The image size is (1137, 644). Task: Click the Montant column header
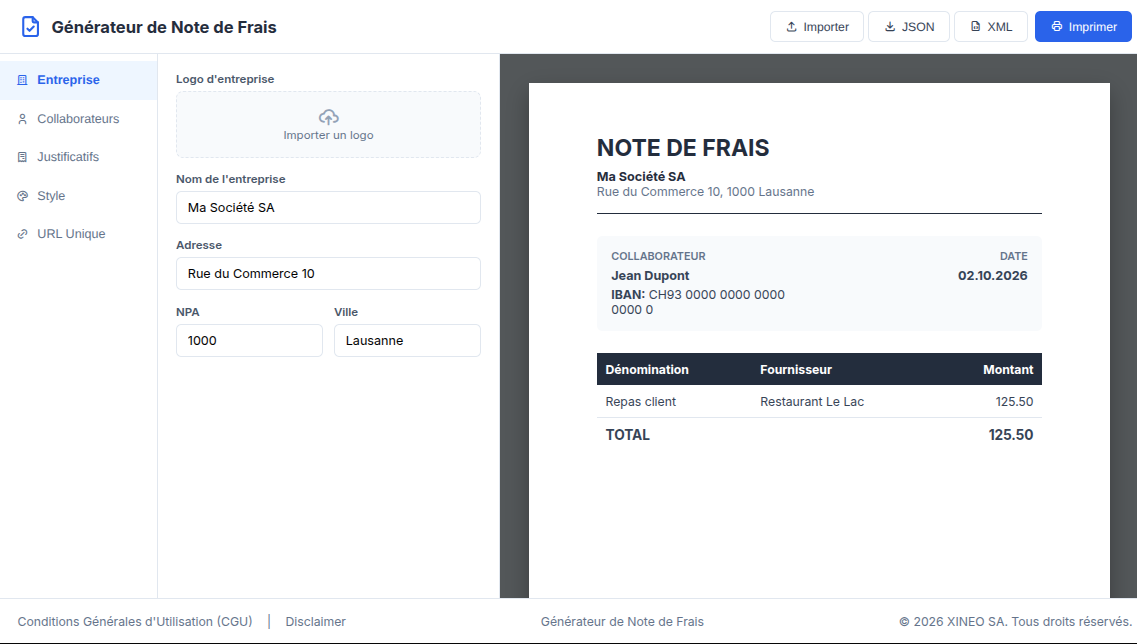1008,370
